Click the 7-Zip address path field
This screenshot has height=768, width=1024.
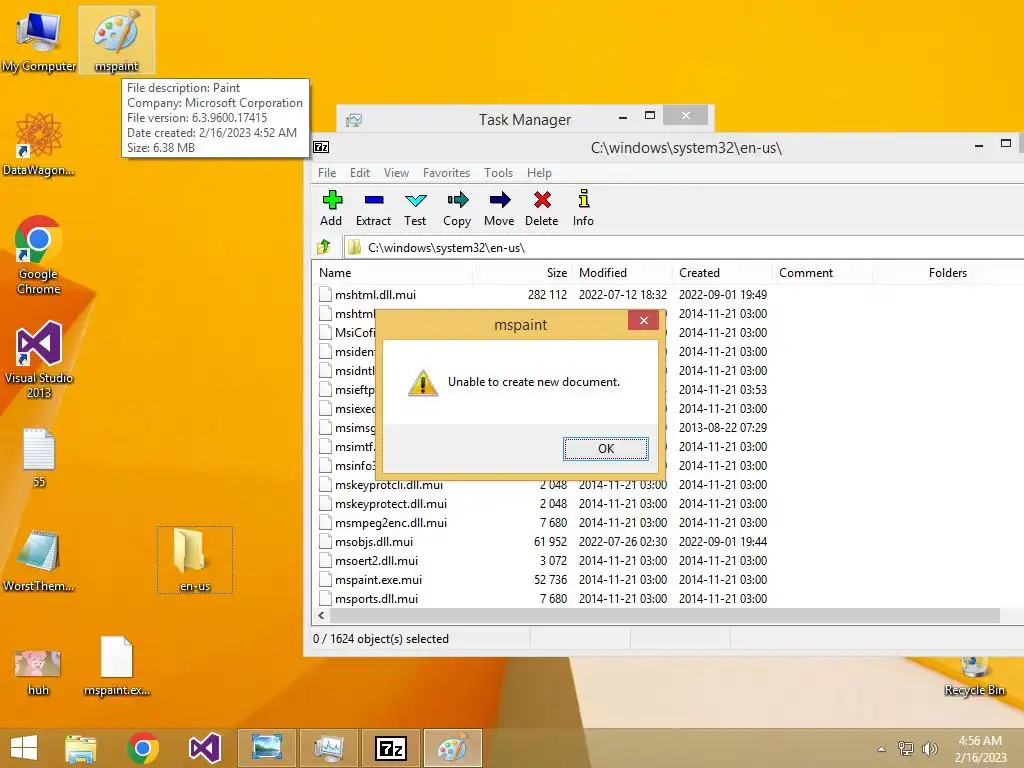(x=684, y=248)
